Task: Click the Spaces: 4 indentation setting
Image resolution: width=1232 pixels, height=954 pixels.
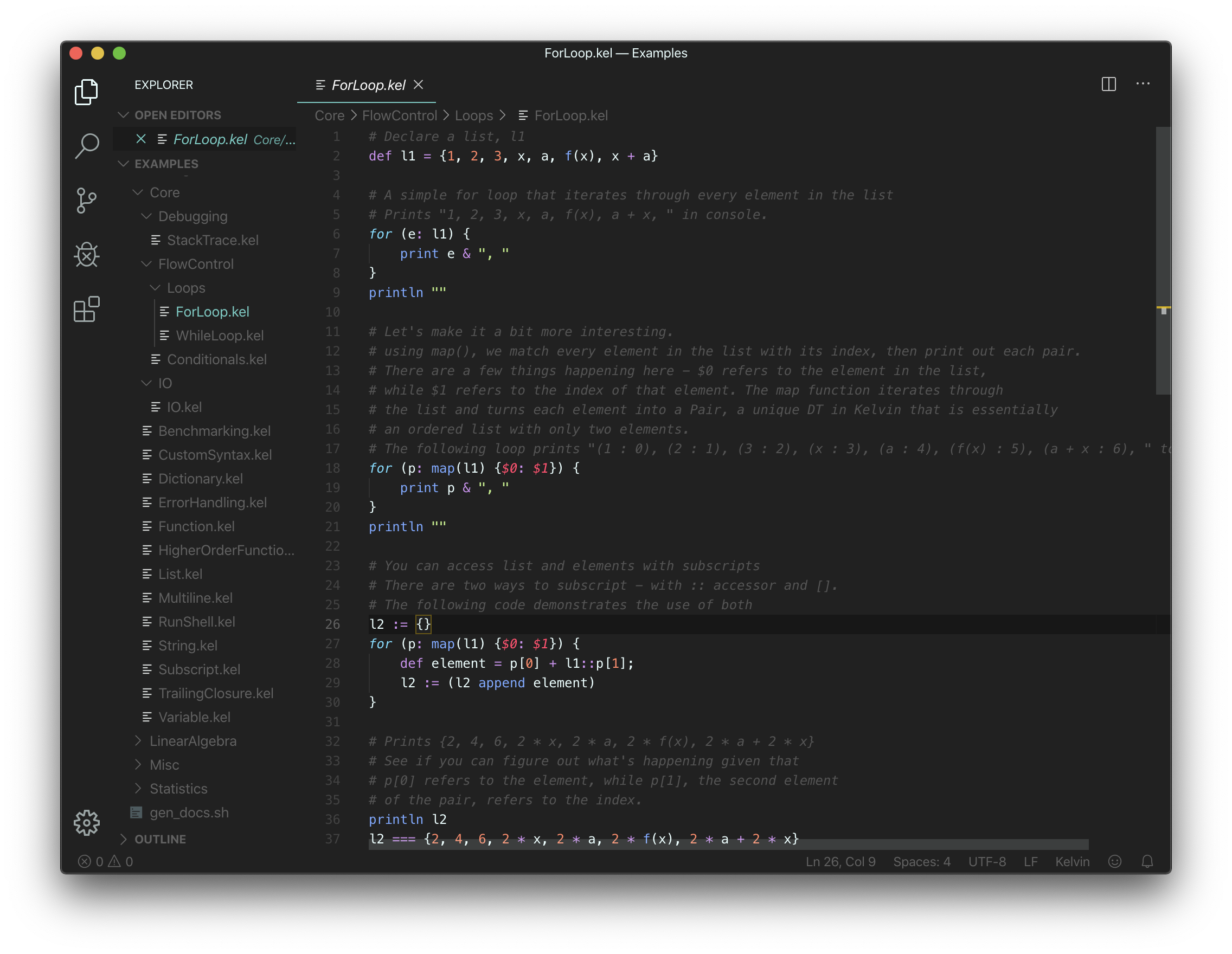Action: tap(921, 861)
